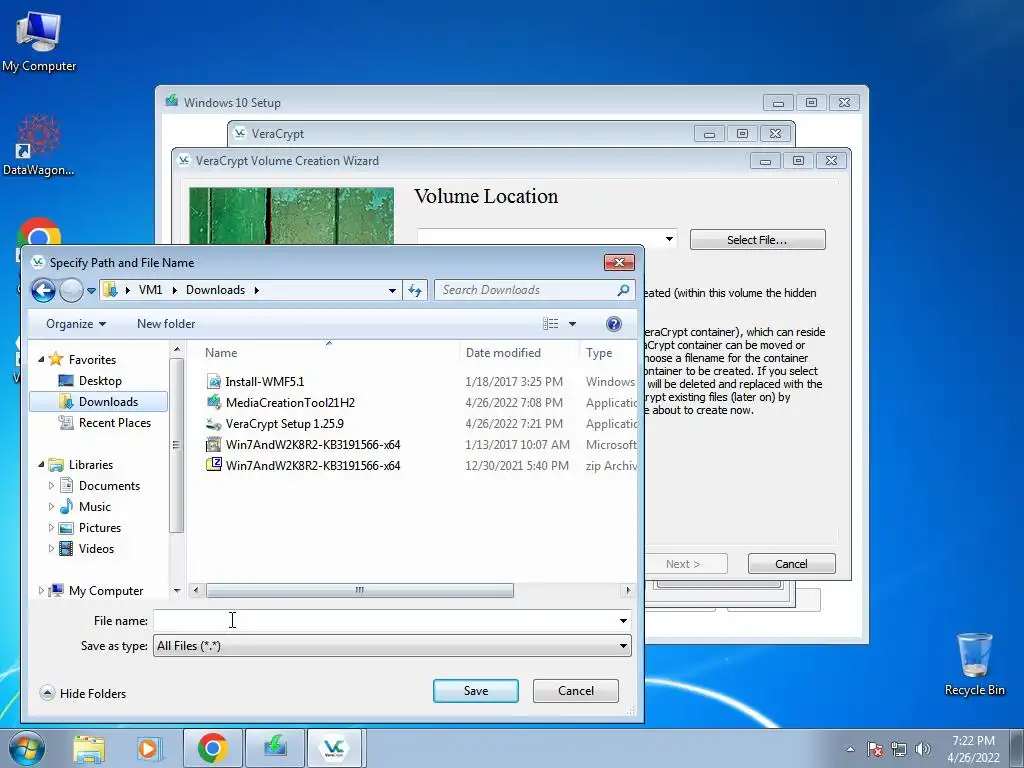The width and height of the screenshot is (1024, 768).
Task: Click Cancel in the VeraCrypt Volume Creation Wizard
Action: [x=792, y=564]
